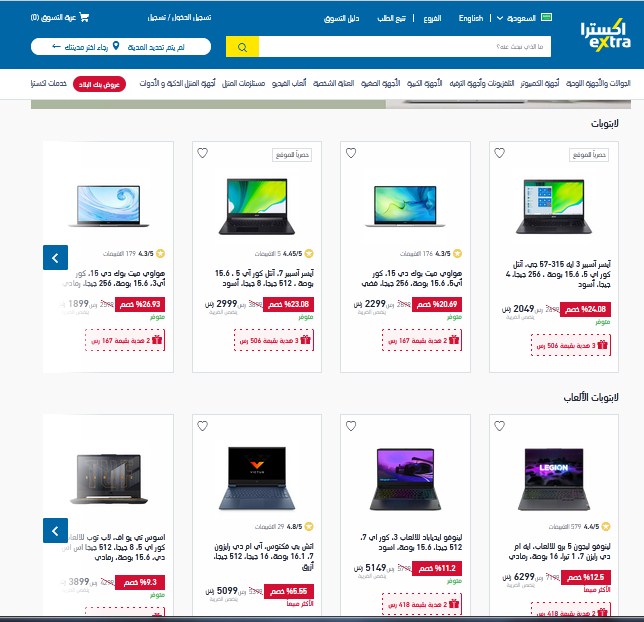Toggle wishlist heart on Acer Aspire 3 card
Viewport: 644px width, 622px height.
(499, 153)
